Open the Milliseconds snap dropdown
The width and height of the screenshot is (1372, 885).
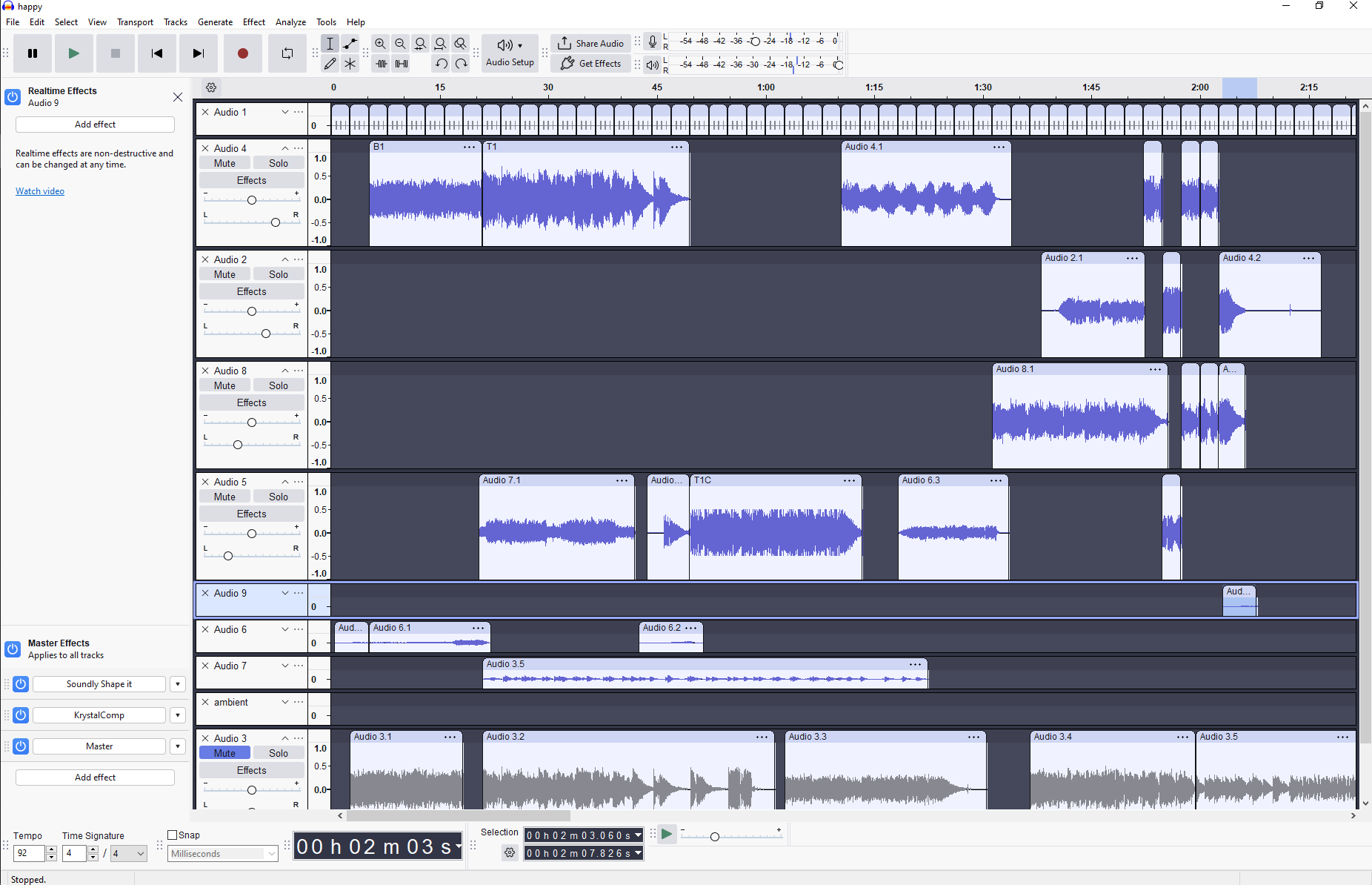click(x=223, y=854)
